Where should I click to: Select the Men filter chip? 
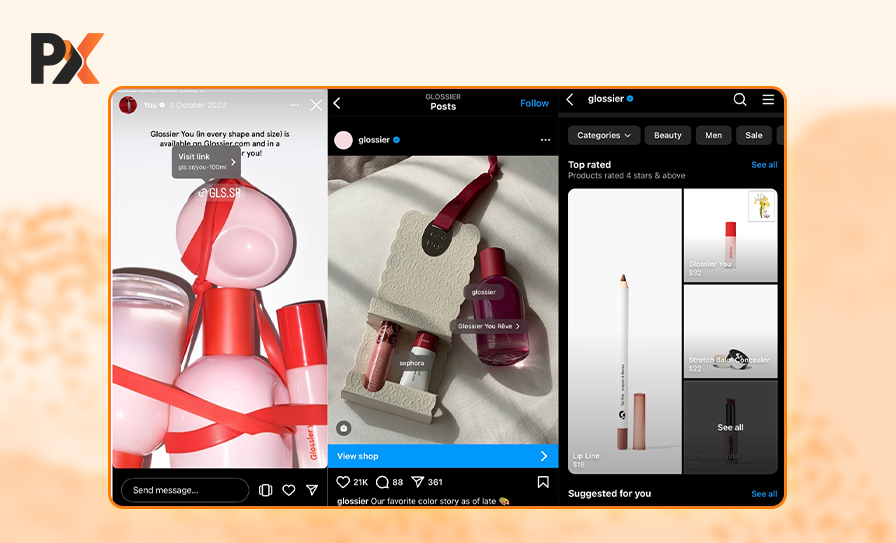pos(713,135)
